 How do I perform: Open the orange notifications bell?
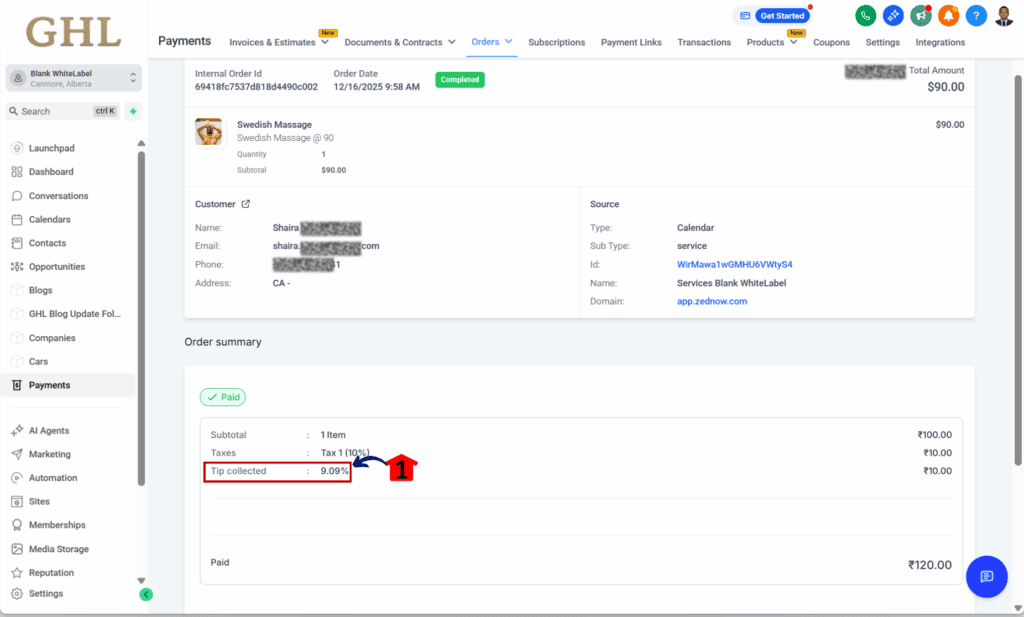click(x=948, y=16)
